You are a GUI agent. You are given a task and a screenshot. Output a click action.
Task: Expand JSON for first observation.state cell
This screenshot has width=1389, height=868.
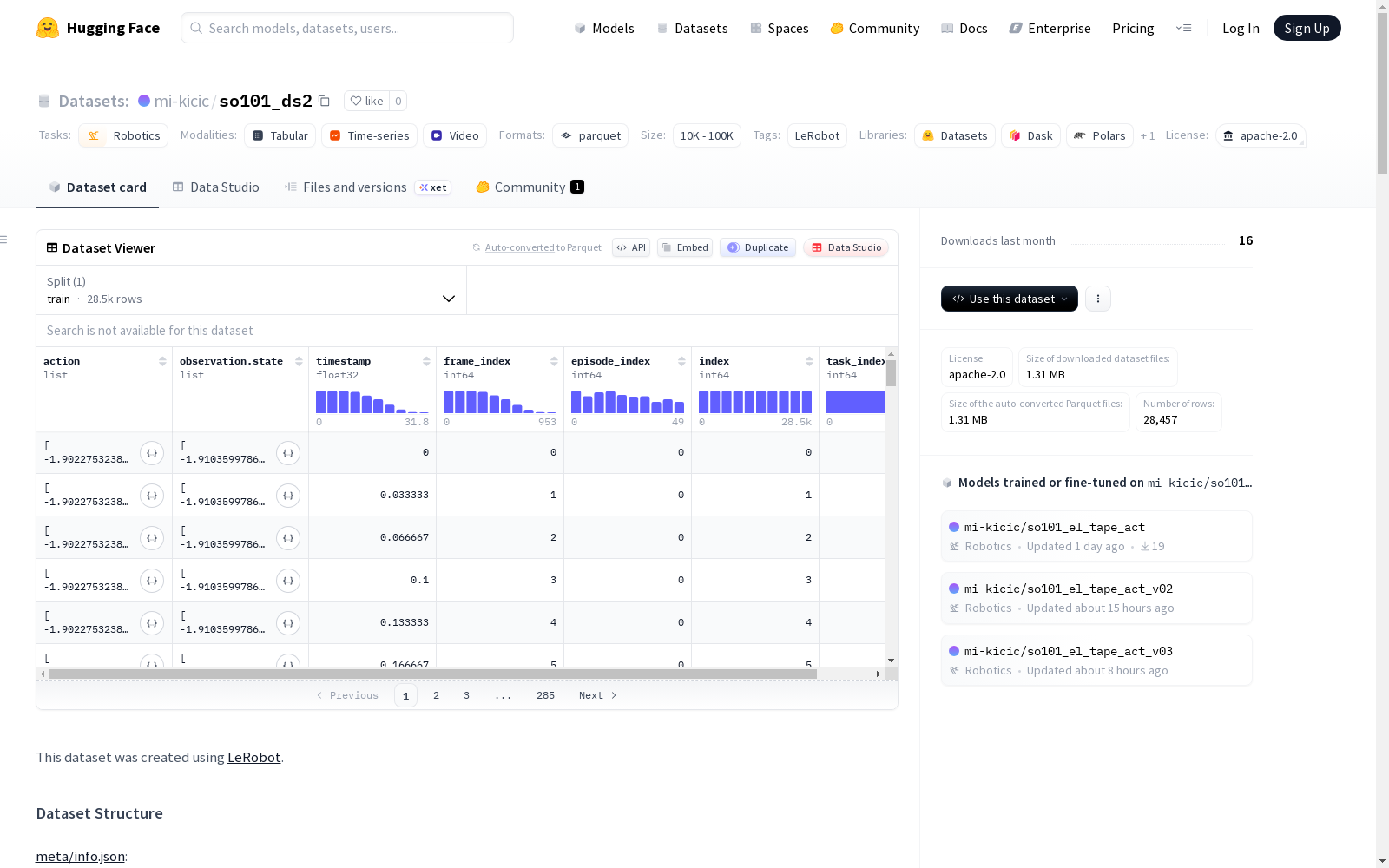point(288,453)
